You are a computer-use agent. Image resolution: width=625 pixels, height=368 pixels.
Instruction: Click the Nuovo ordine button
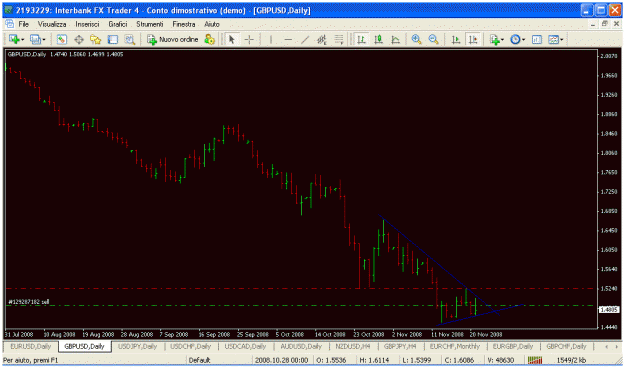[x=173, y=39]
